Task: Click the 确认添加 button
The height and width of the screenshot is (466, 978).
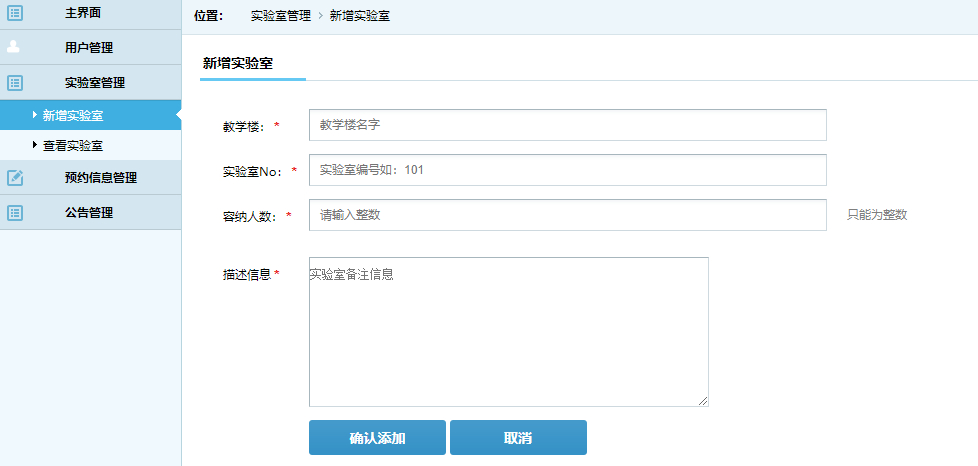Action: [377, 437]
